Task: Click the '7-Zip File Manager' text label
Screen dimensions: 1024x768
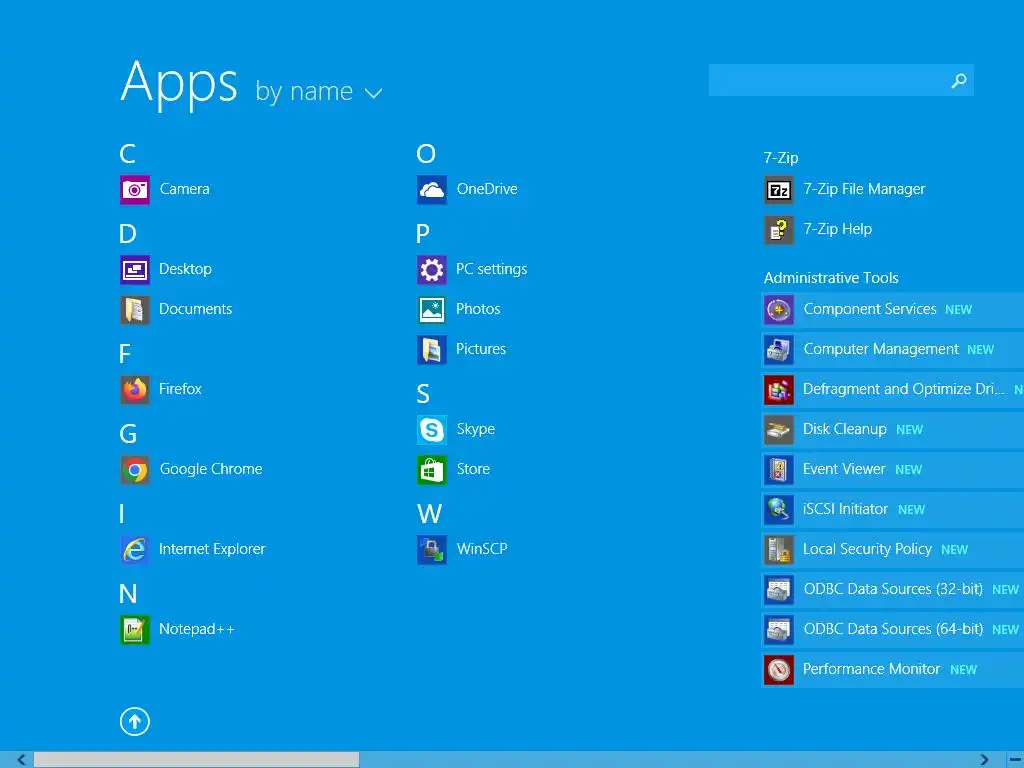Action: (864, 189)
